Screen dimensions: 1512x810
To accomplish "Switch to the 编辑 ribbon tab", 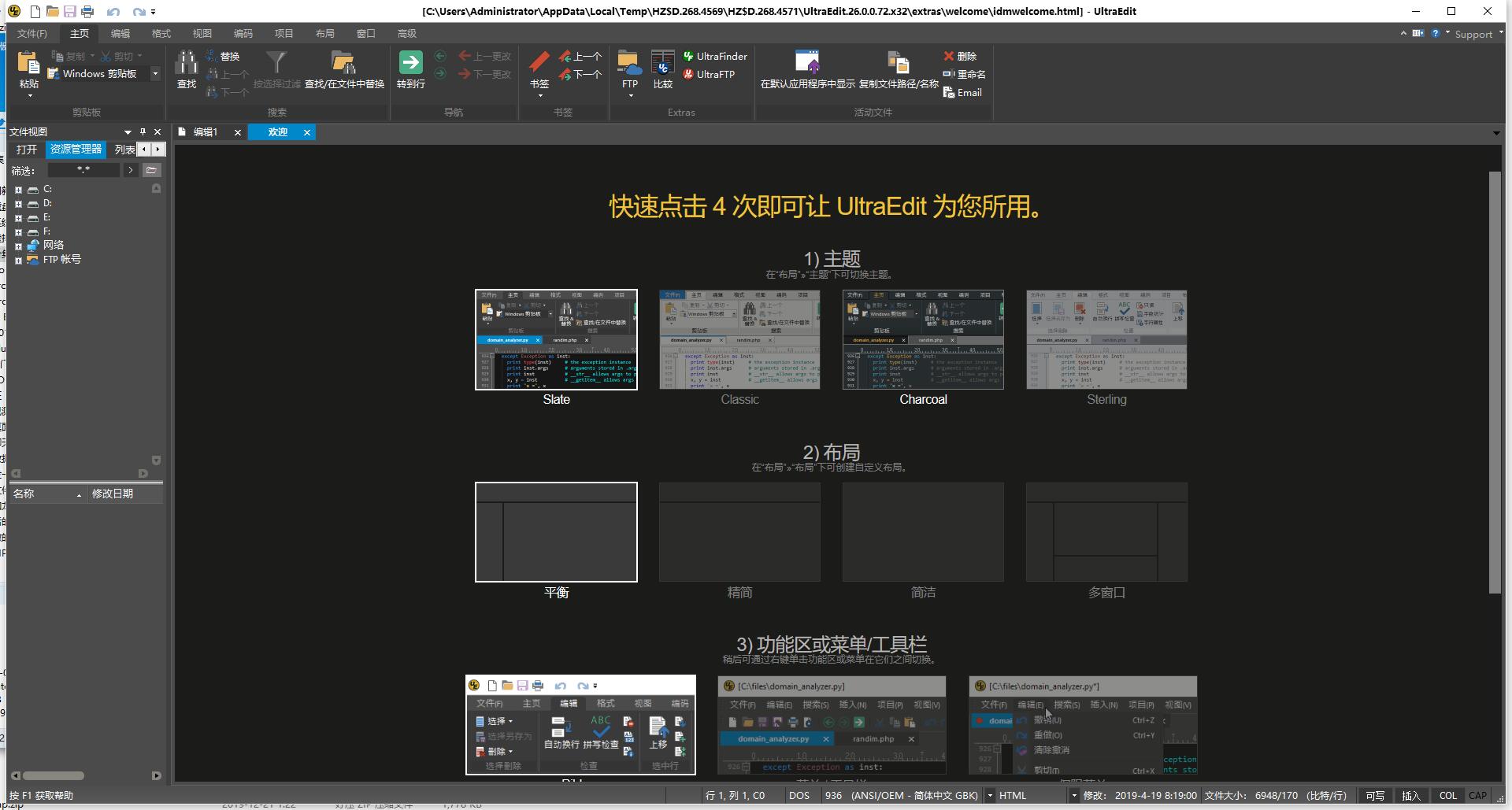I will (120, 33).
